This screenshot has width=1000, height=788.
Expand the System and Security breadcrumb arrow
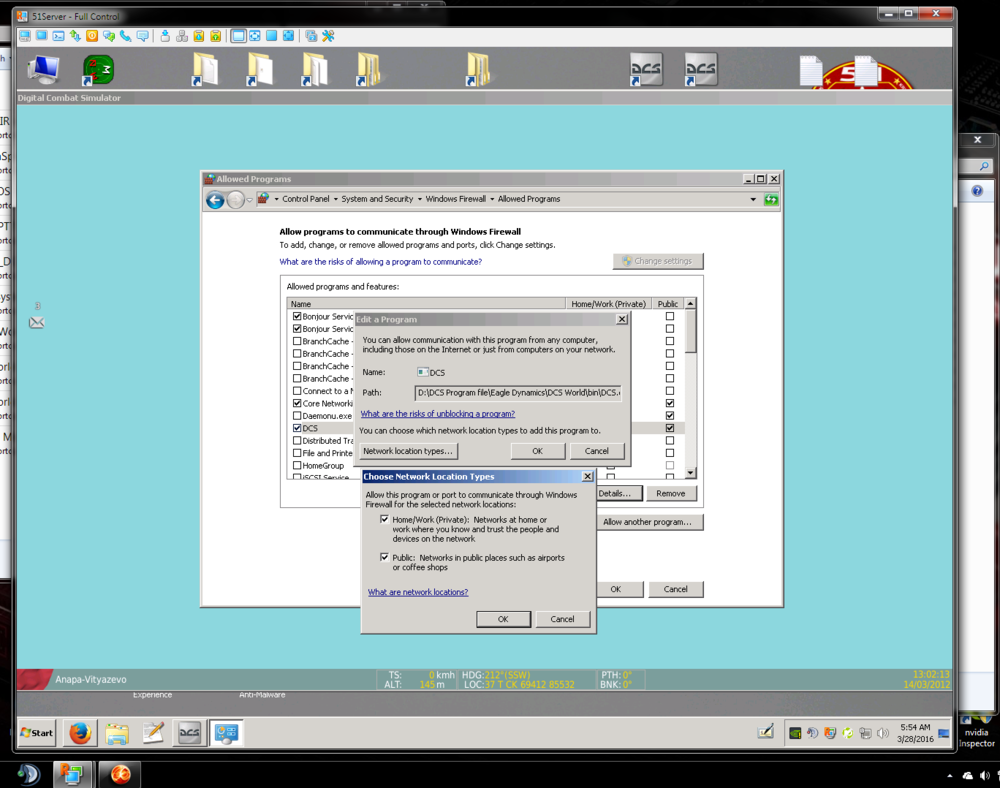419,199
